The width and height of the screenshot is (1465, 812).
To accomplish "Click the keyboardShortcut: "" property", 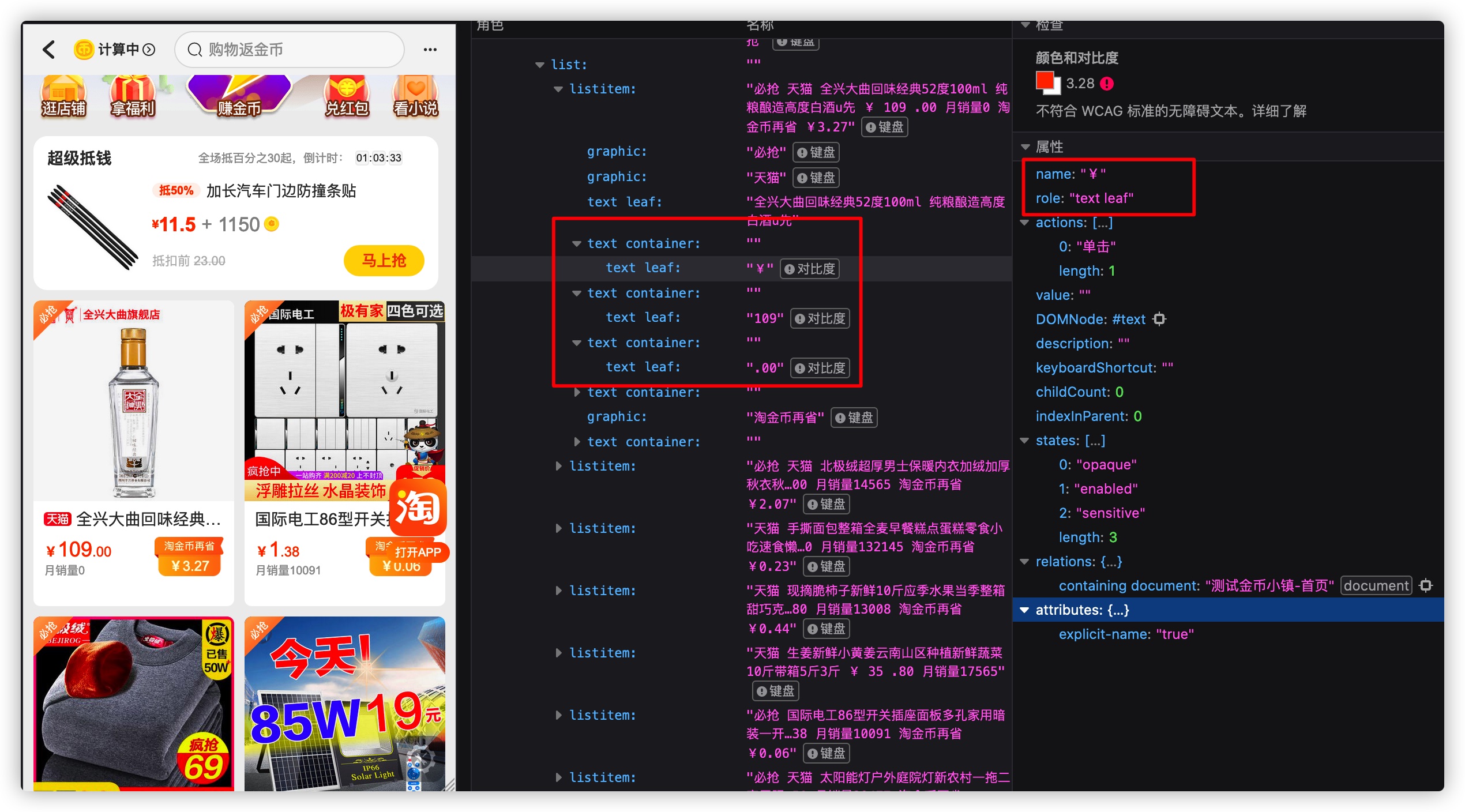I will (1104, 368).
